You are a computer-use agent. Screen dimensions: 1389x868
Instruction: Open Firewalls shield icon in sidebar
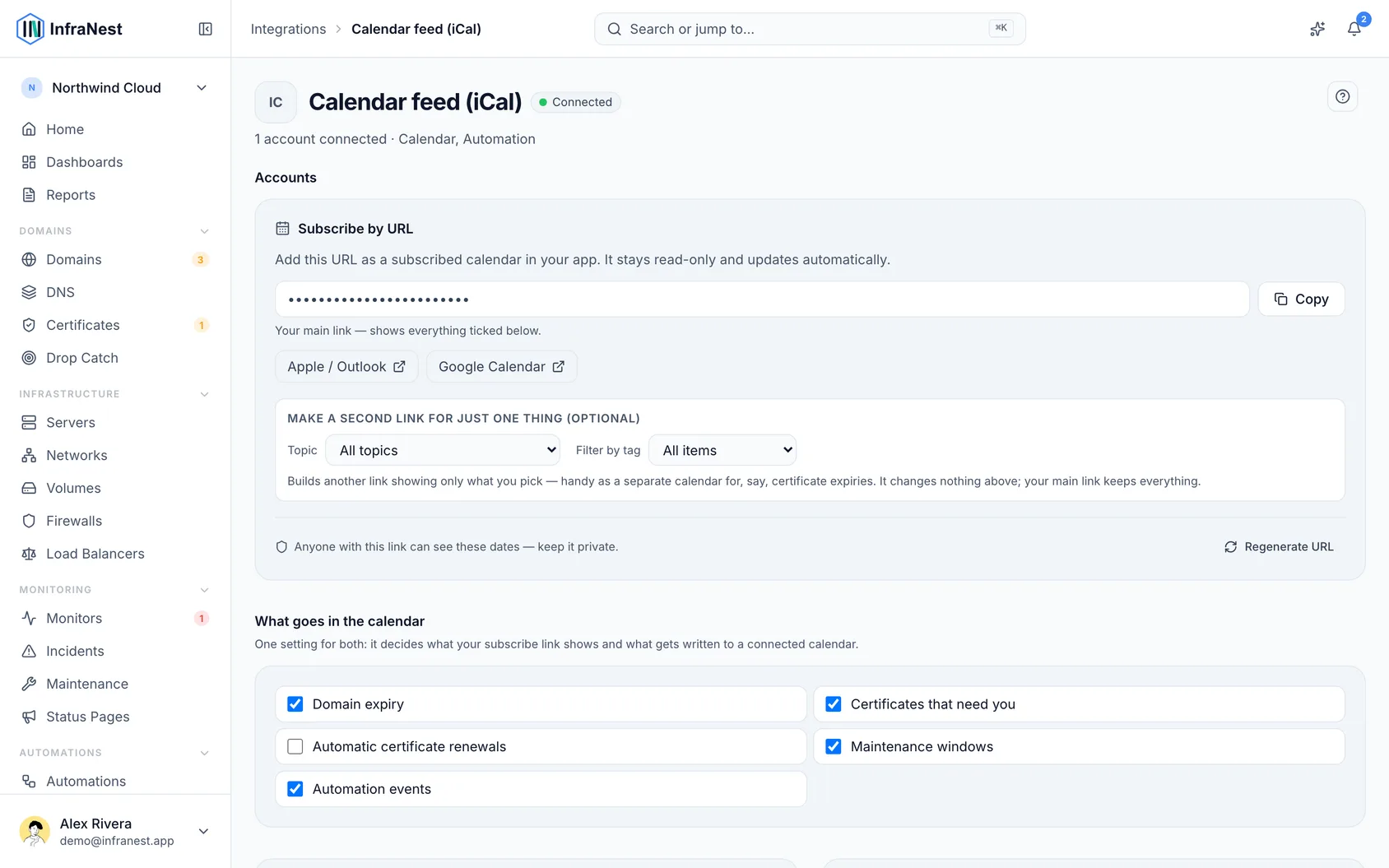(x=29, y=521)
